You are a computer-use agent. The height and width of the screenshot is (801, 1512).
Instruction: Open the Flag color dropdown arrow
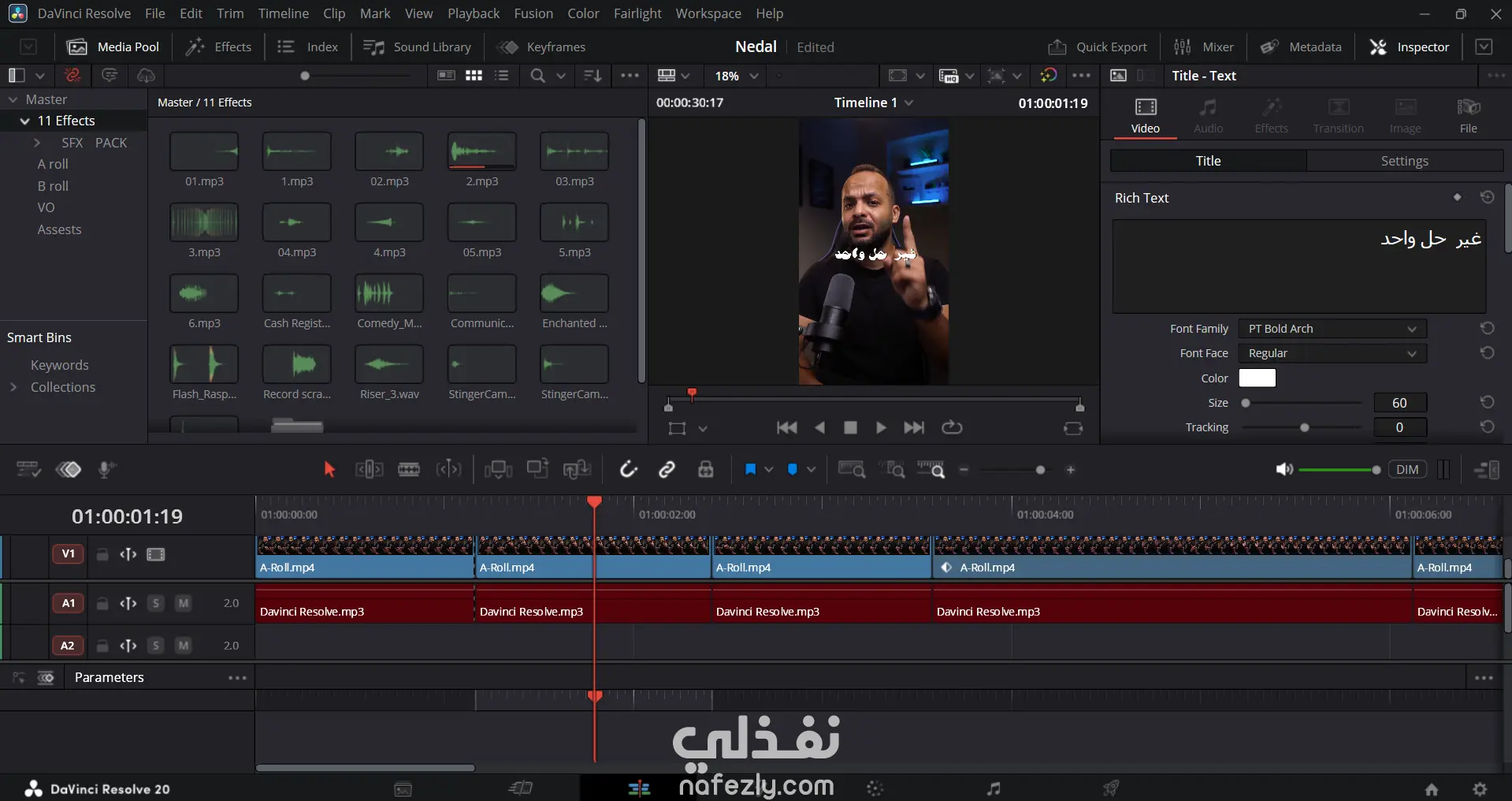pos(769,470)
